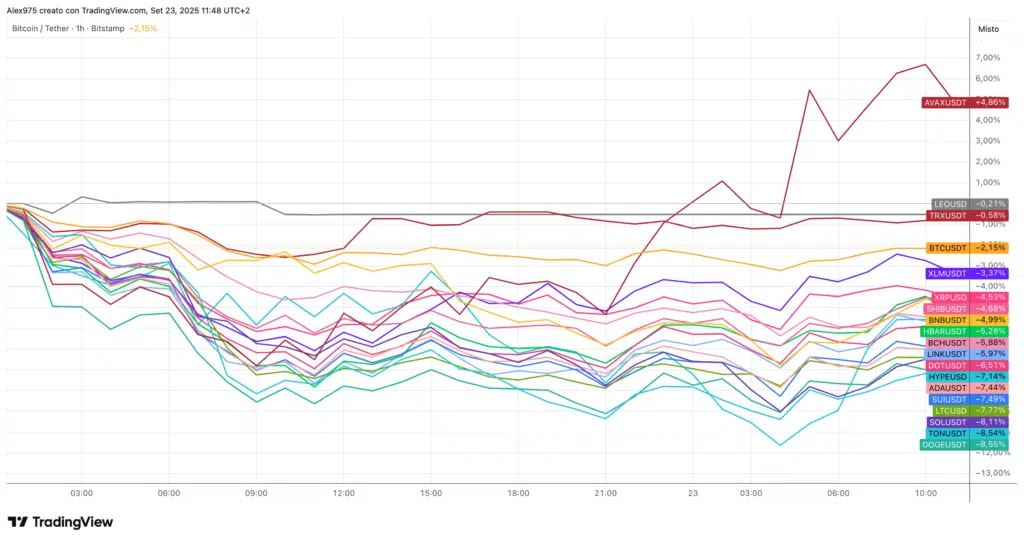Click the TradingView logo icon
The image size is (1024, 542).
17,522
